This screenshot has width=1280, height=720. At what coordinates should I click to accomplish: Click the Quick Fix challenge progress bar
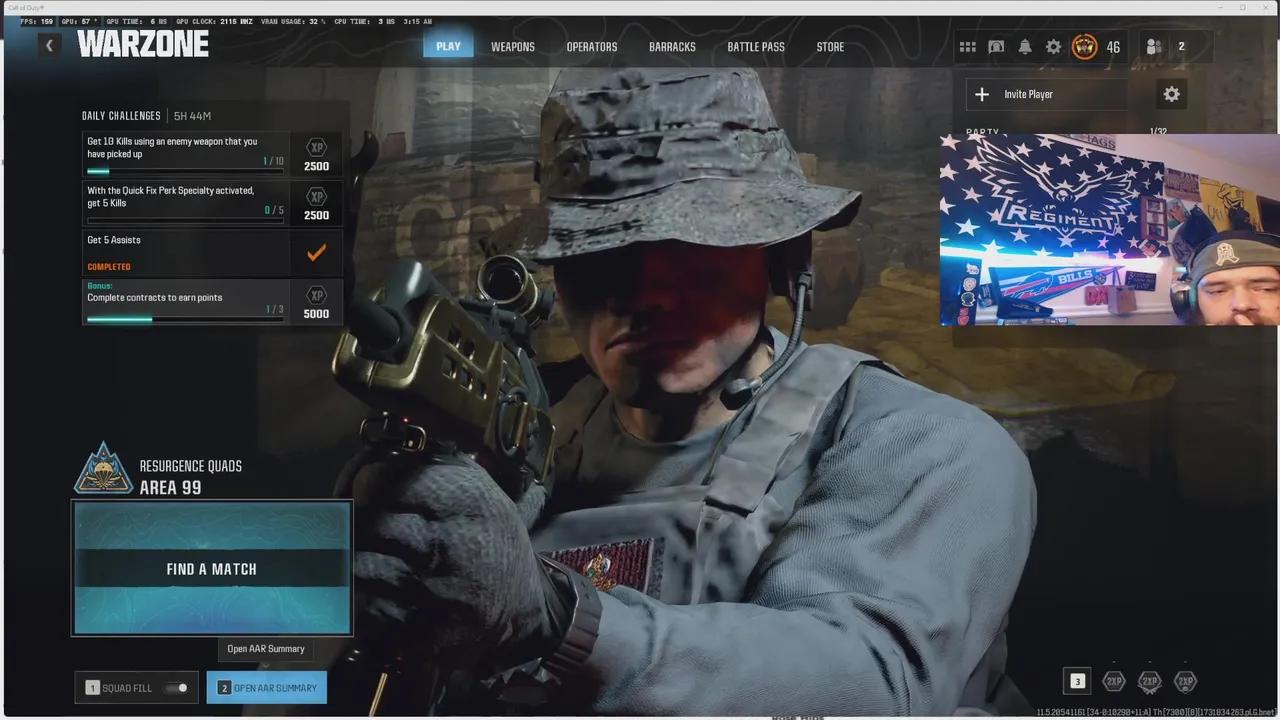pyautogui.click(x=185, y=220)
